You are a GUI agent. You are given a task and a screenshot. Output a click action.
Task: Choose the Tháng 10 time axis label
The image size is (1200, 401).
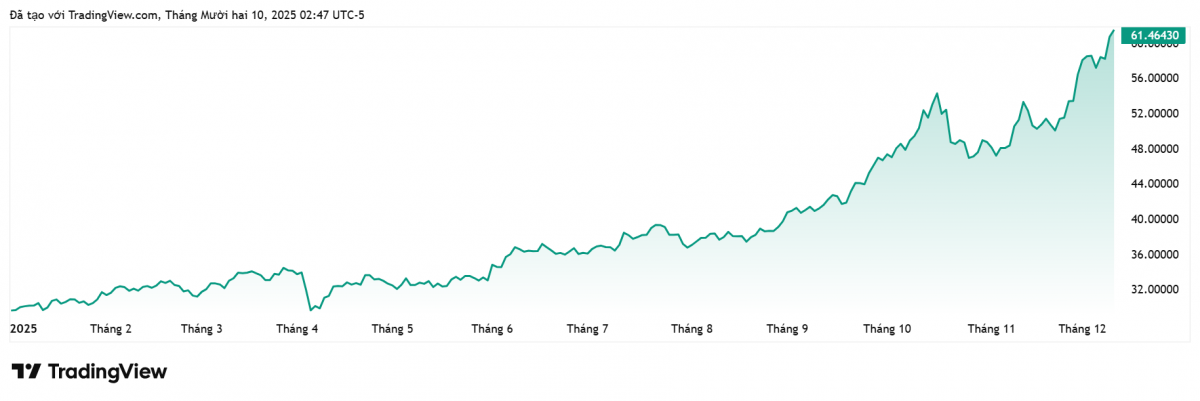pyautogui.click(x=887, y=328)
